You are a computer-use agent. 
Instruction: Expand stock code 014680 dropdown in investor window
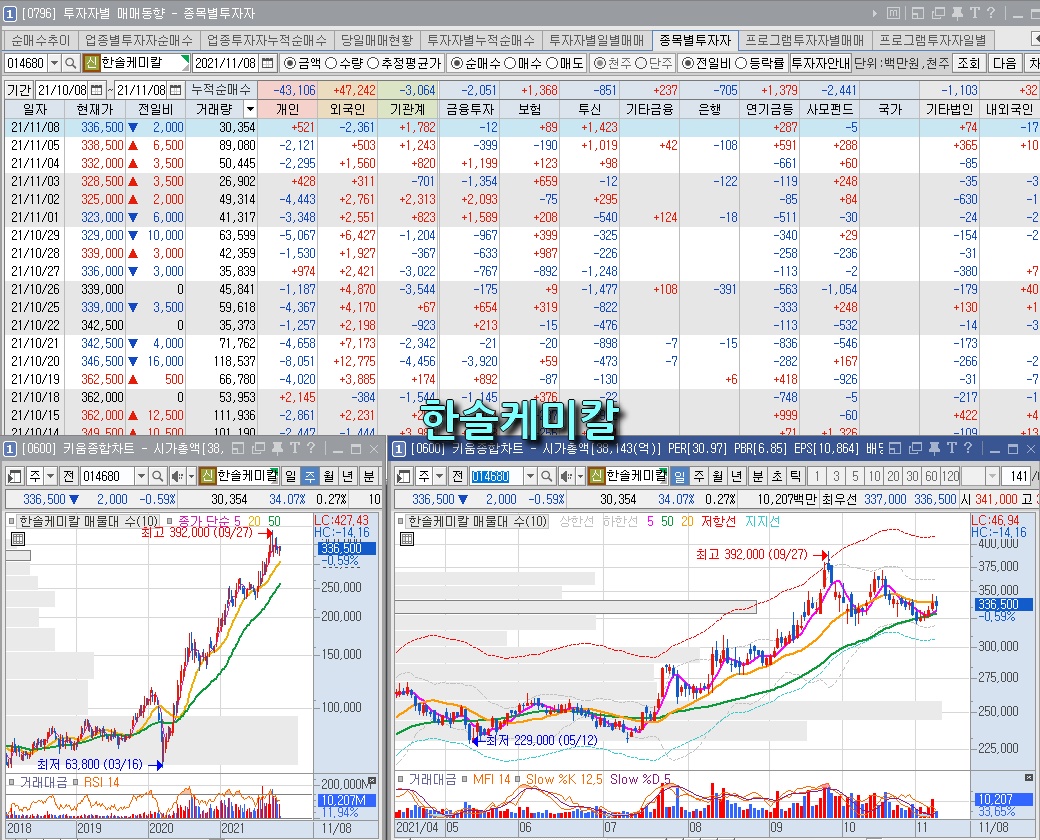point(55,64)
